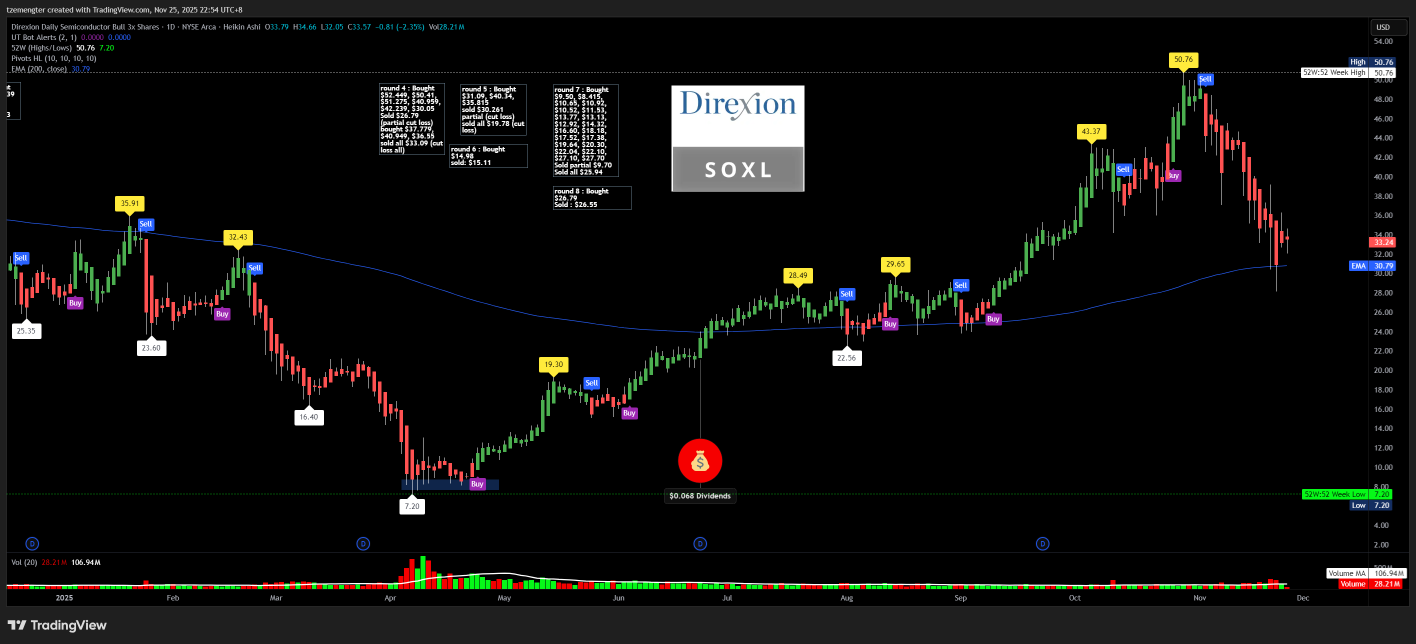Click the Buy marker near the 7.20 low
The width and height of the screenshot is (1416, 644).
(x=478, y=484)
